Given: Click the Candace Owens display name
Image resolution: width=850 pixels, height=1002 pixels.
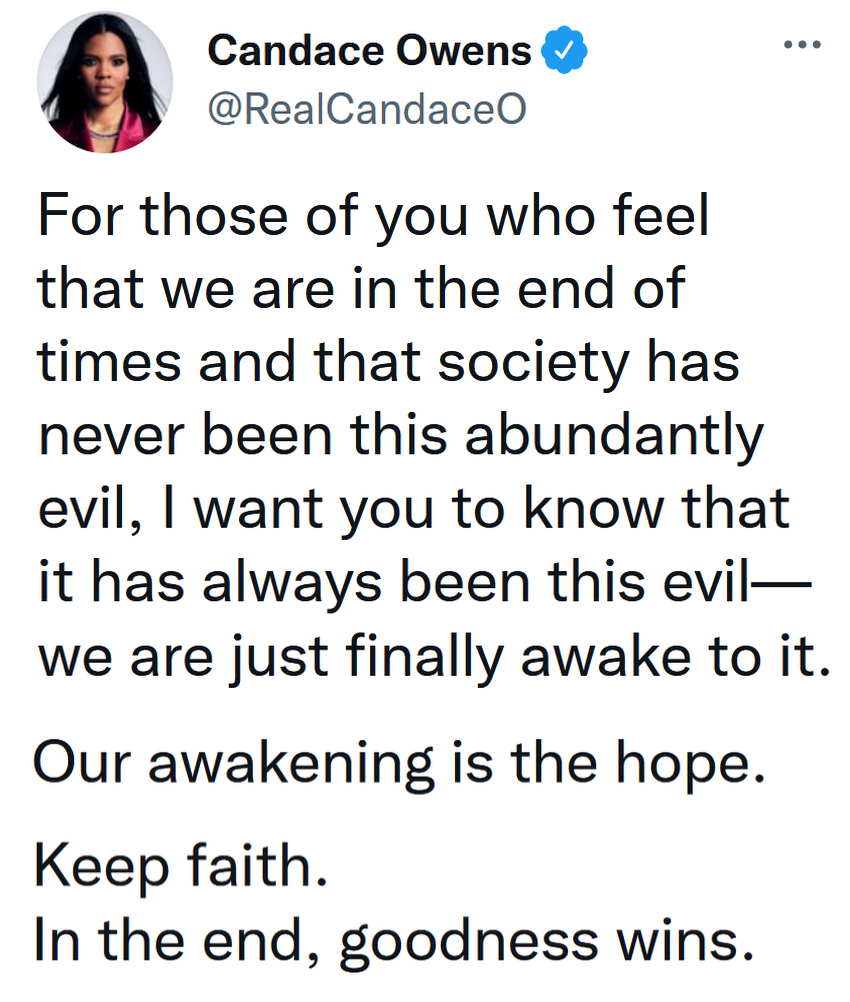Looking at the screenshot, I should pyautogui.click(x=369, y=50).
